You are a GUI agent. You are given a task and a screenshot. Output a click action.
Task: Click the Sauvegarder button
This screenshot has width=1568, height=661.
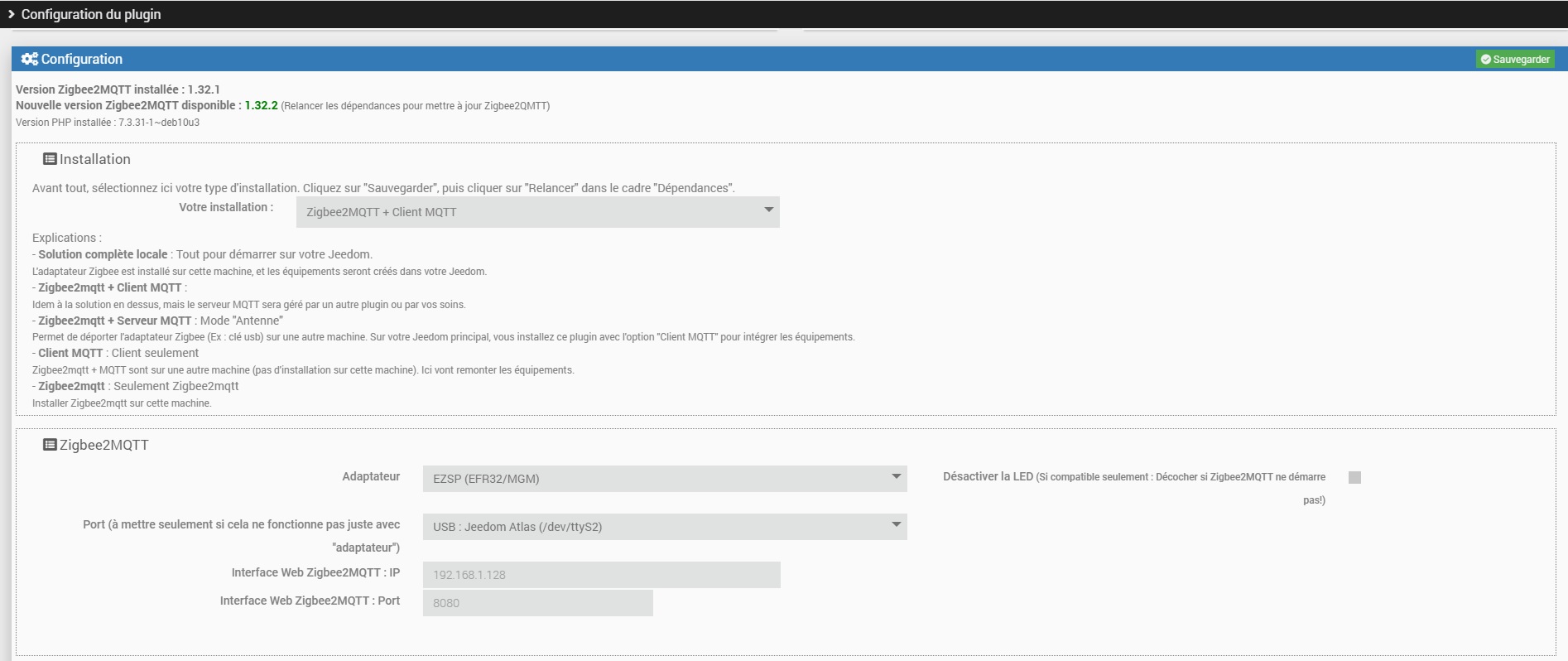(x=1515, y=59)
